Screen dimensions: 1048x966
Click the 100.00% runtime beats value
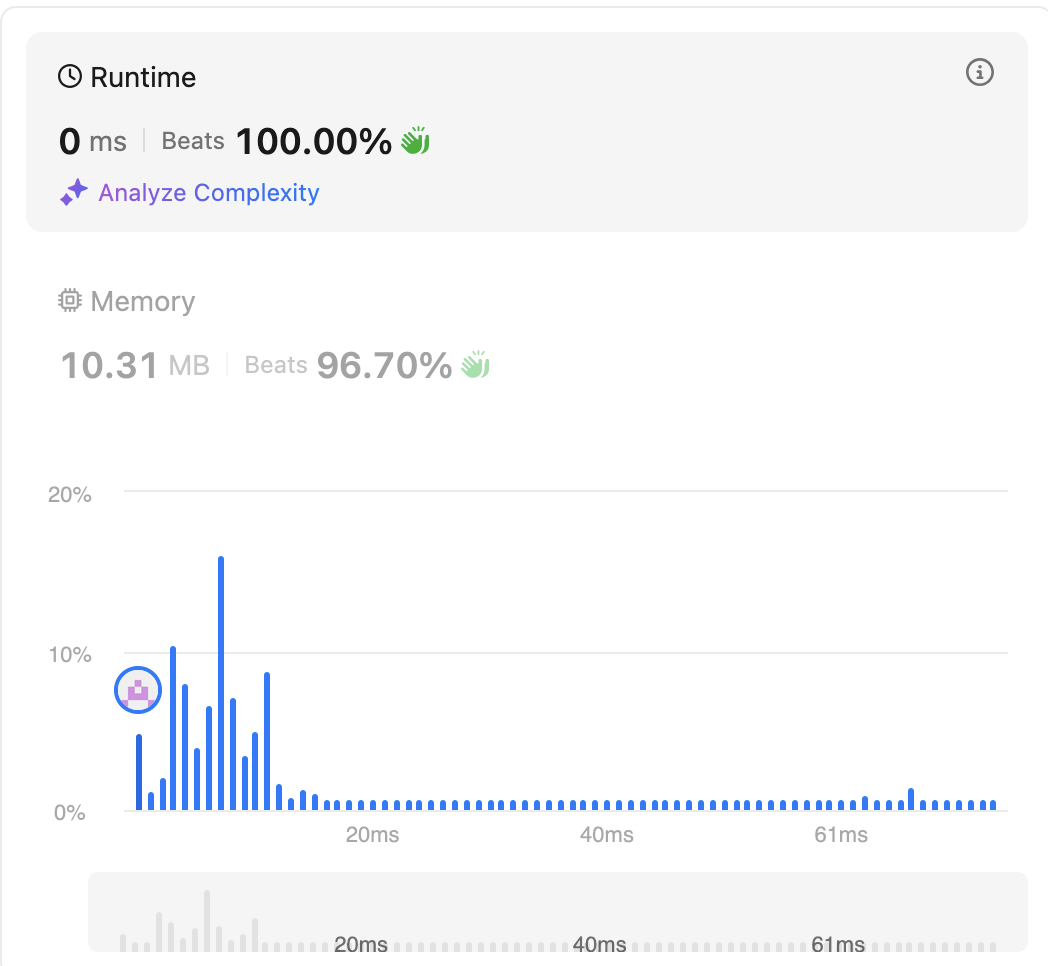click(x=313, y=142)
